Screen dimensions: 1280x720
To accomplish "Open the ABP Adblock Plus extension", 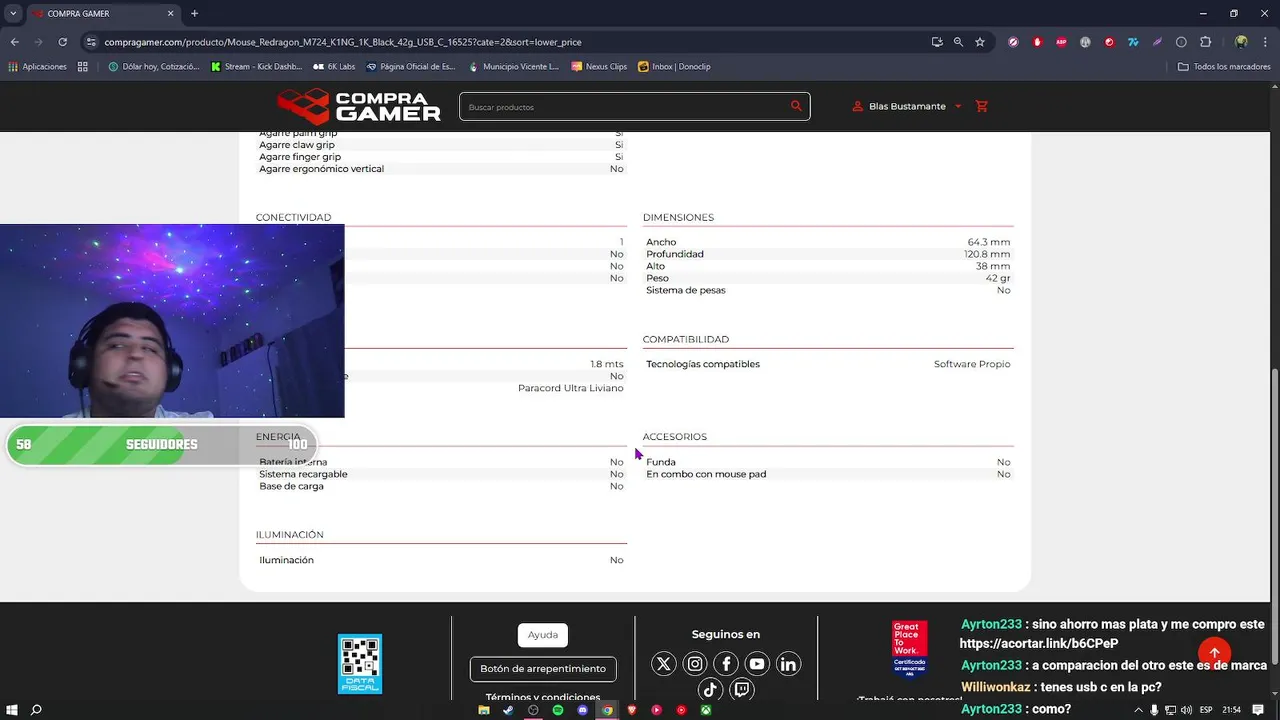I will click(1061, 42).
